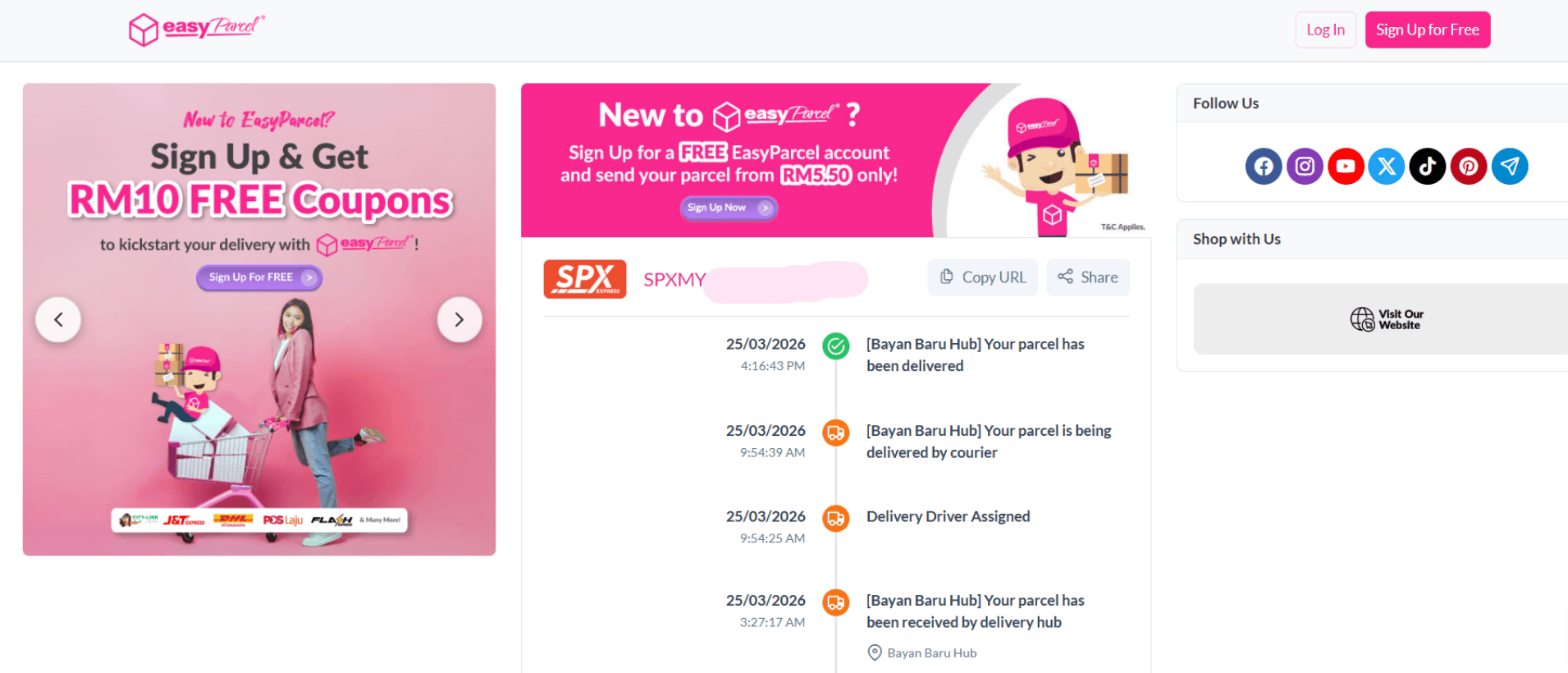Screen dimensions: 1568x673
Task: Open EasyParcel Facebook page
Action: coord(1264,167)
